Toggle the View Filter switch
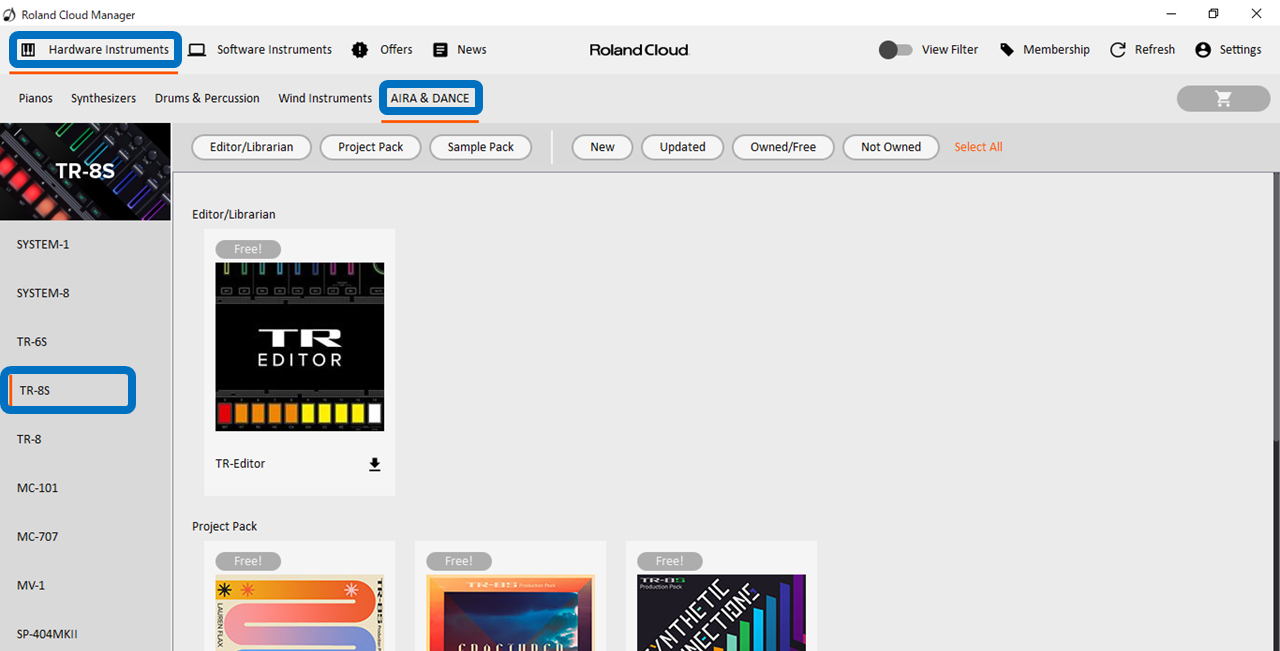This screenshot has width=1280, height=651. pyautogui.click(x=895, y=50)
